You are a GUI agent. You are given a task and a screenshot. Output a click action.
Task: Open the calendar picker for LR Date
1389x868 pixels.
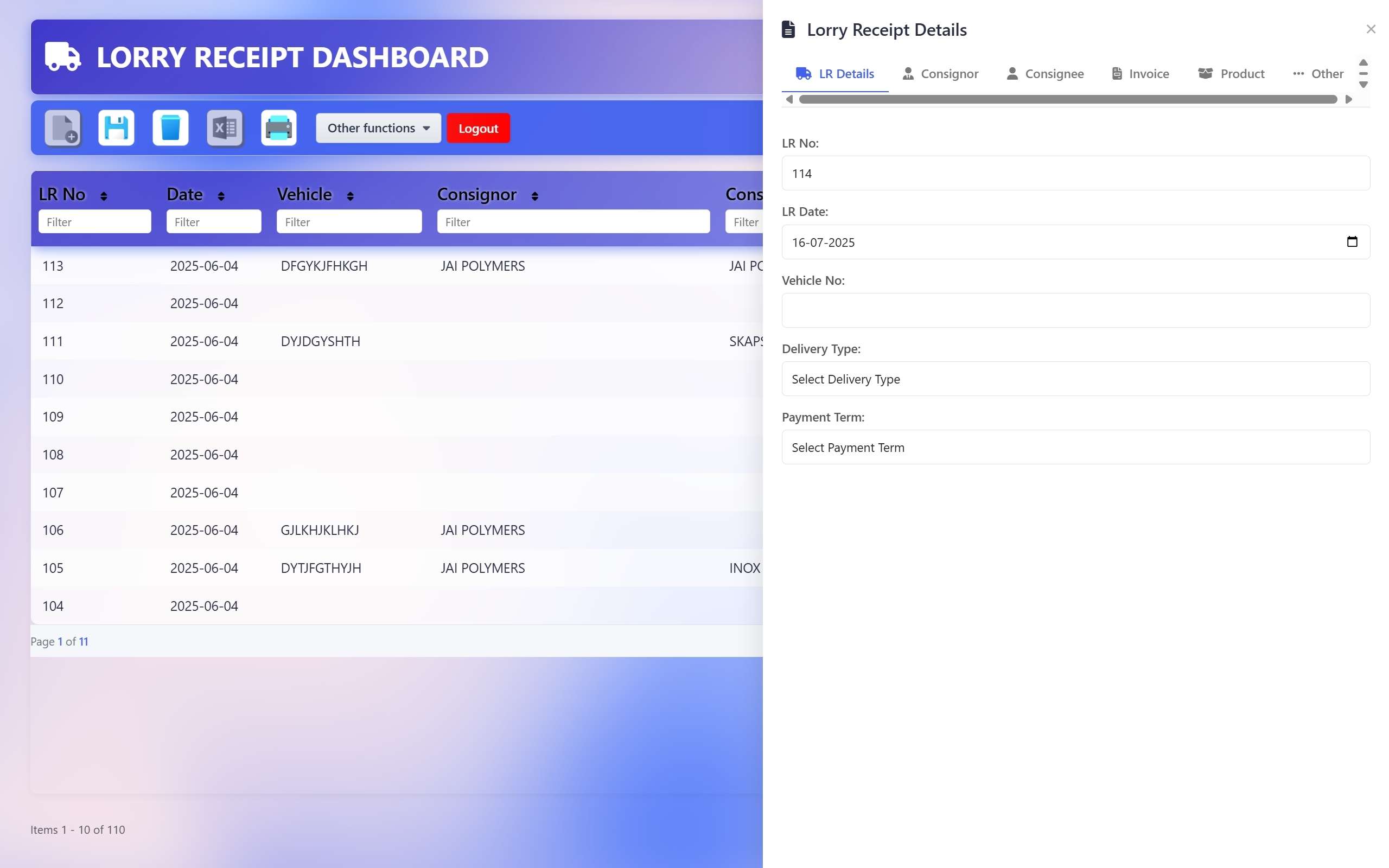coord(1352,242)
